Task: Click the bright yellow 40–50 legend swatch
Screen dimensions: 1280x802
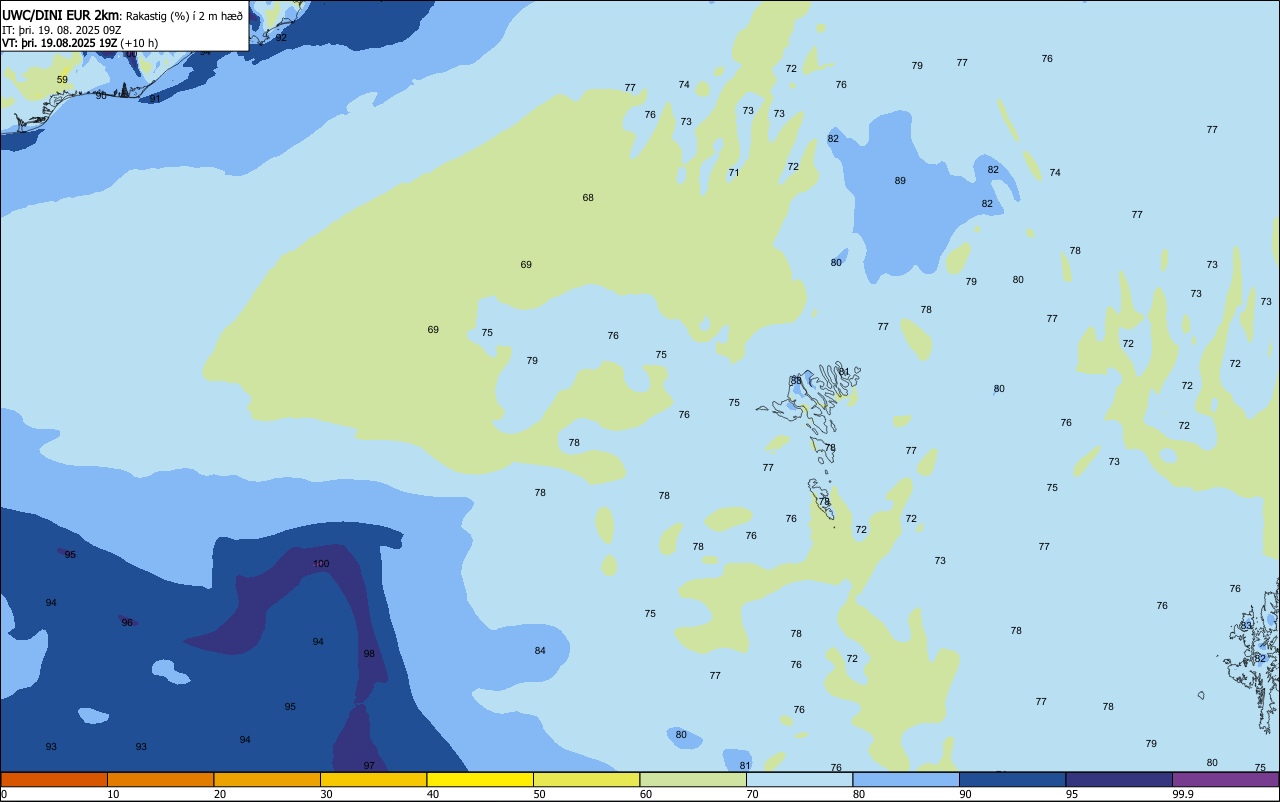Action: click(x=480, y=779)
